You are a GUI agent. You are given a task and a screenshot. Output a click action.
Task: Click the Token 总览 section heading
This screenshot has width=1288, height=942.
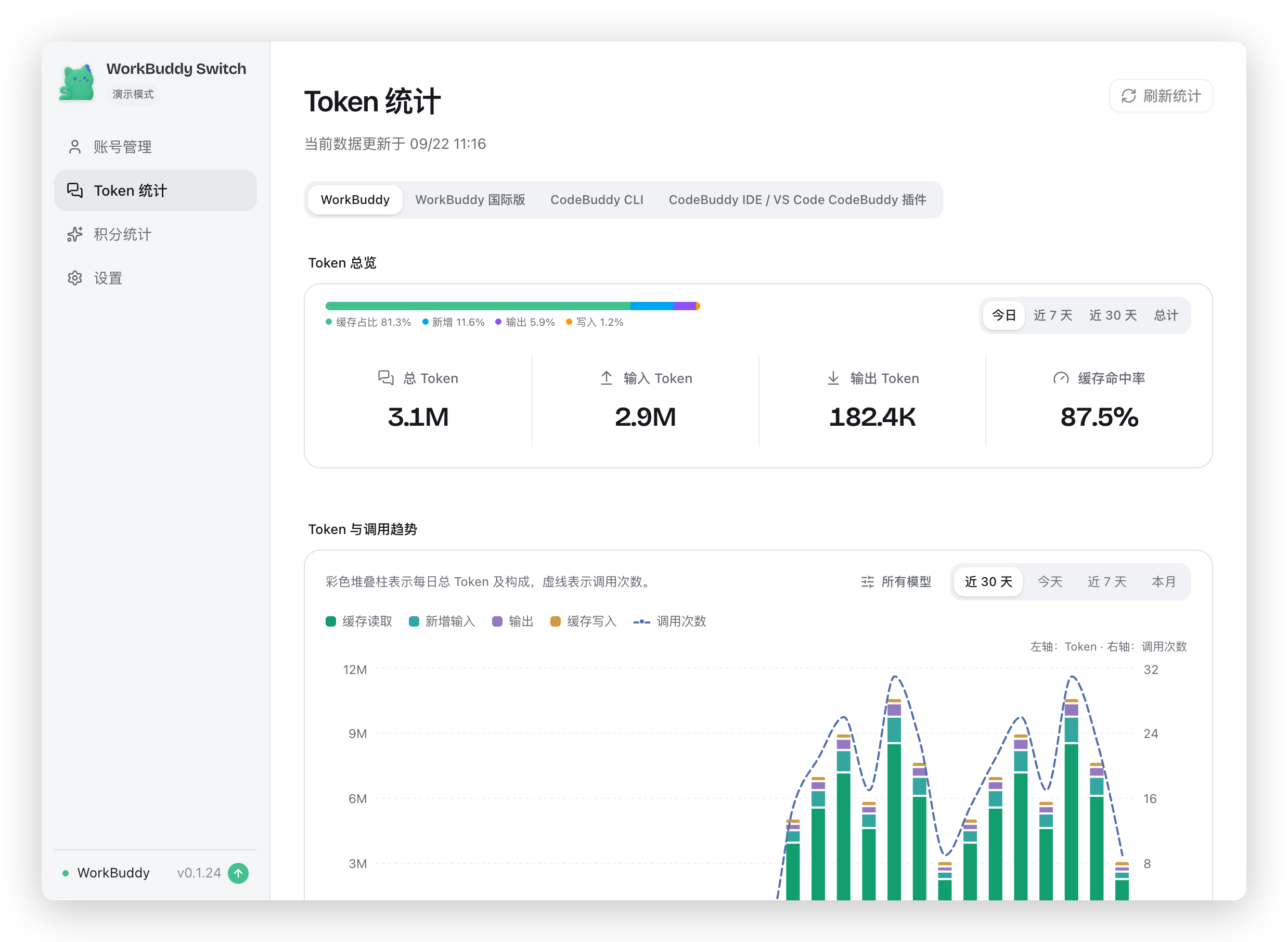tap(342, 263)
